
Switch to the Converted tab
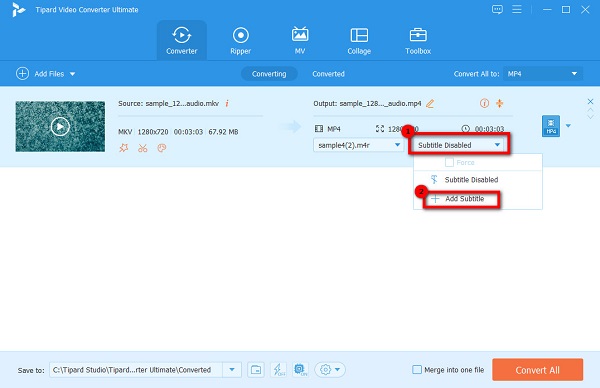coord(328,74)
